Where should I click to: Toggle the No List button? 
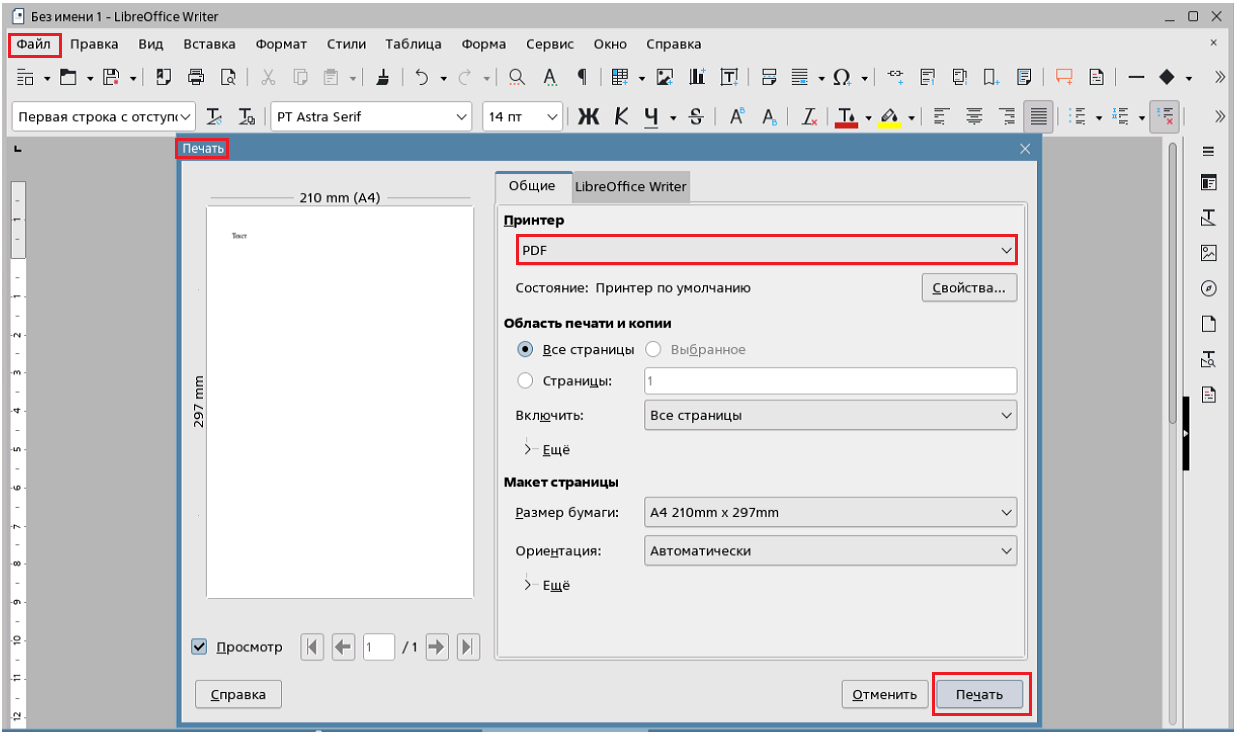(1163, 117)
